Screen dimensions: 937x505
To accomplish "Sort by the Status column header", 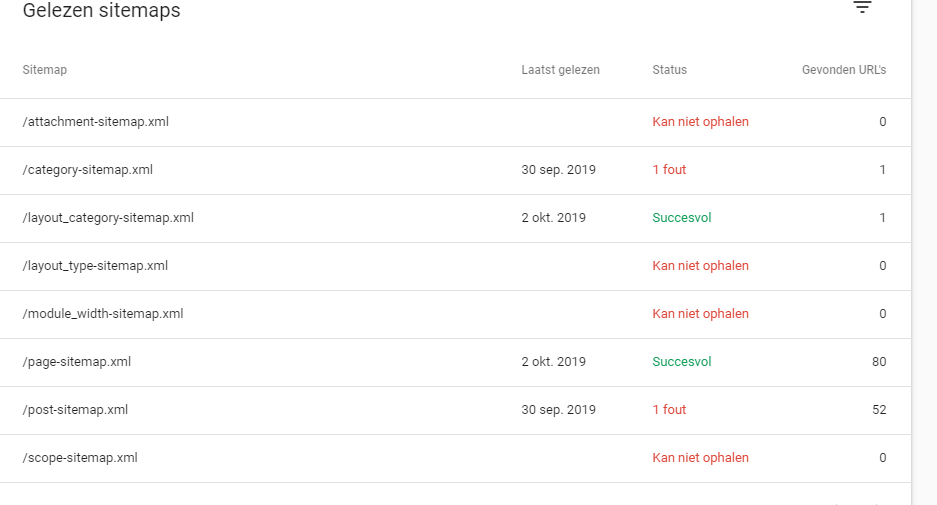I will [x=669, y=70].
